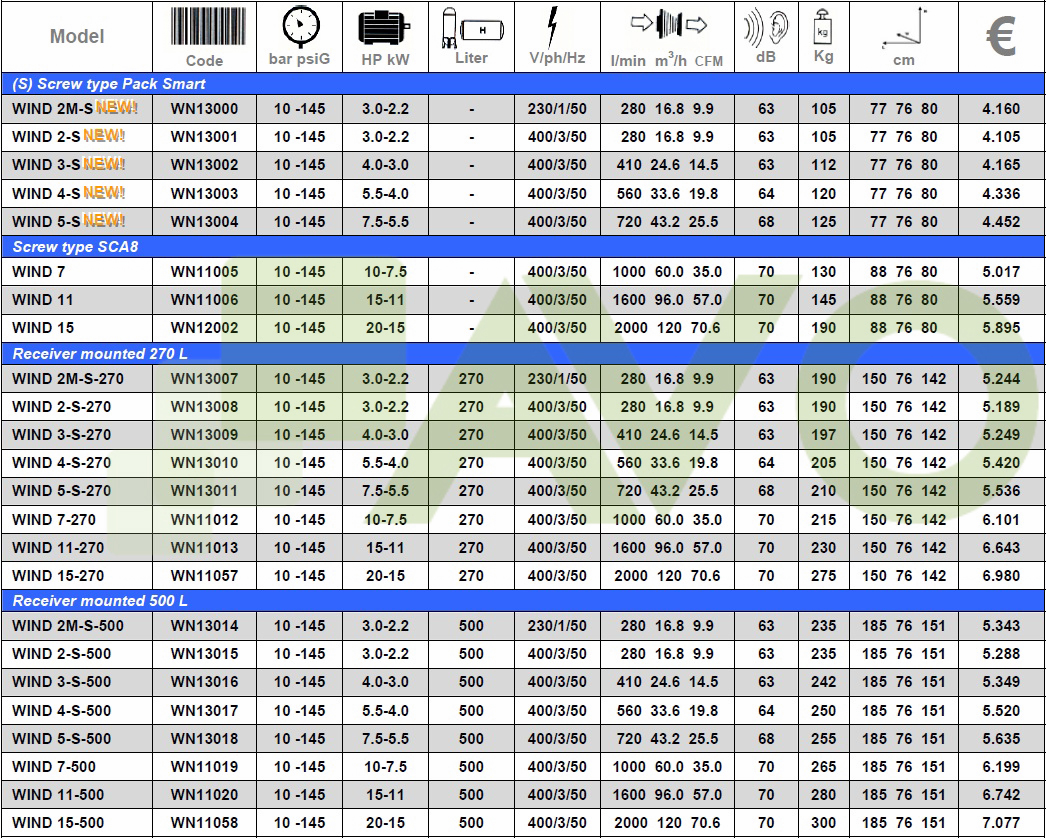Viewport: 1046px width, 839px height.
Task: Click the air receiver tank Liter icon
Action: pos(471,27)
